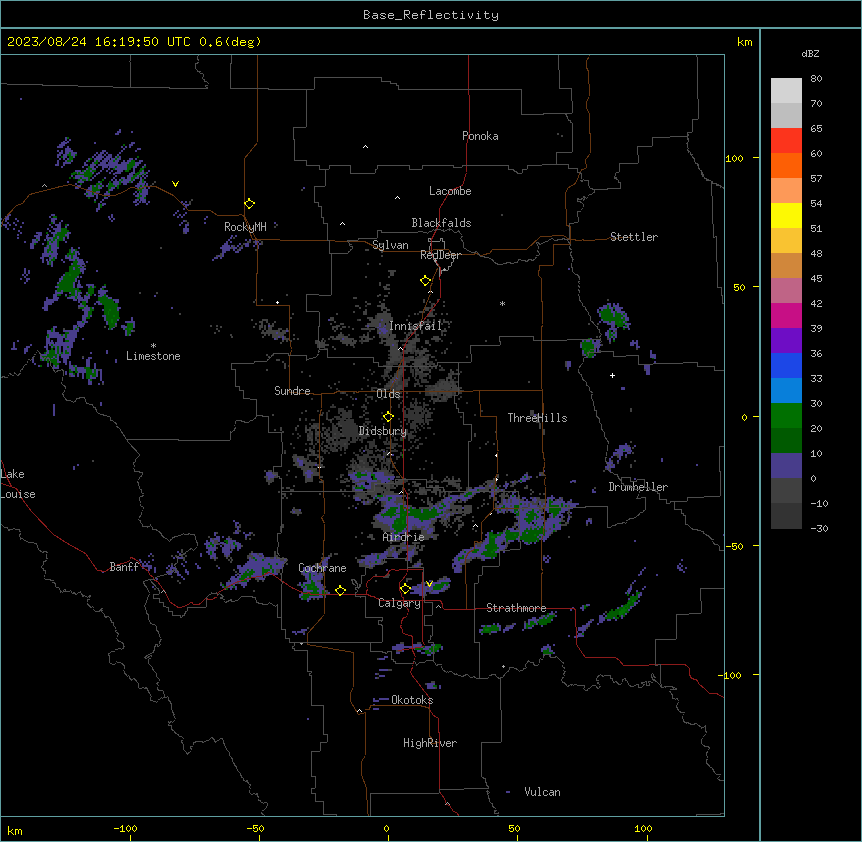Image resolution: width=862 pixels, height=842 pixels.
Task: Pick the yellow 54-51 dBZ legend color
Action: pos(786,215)
